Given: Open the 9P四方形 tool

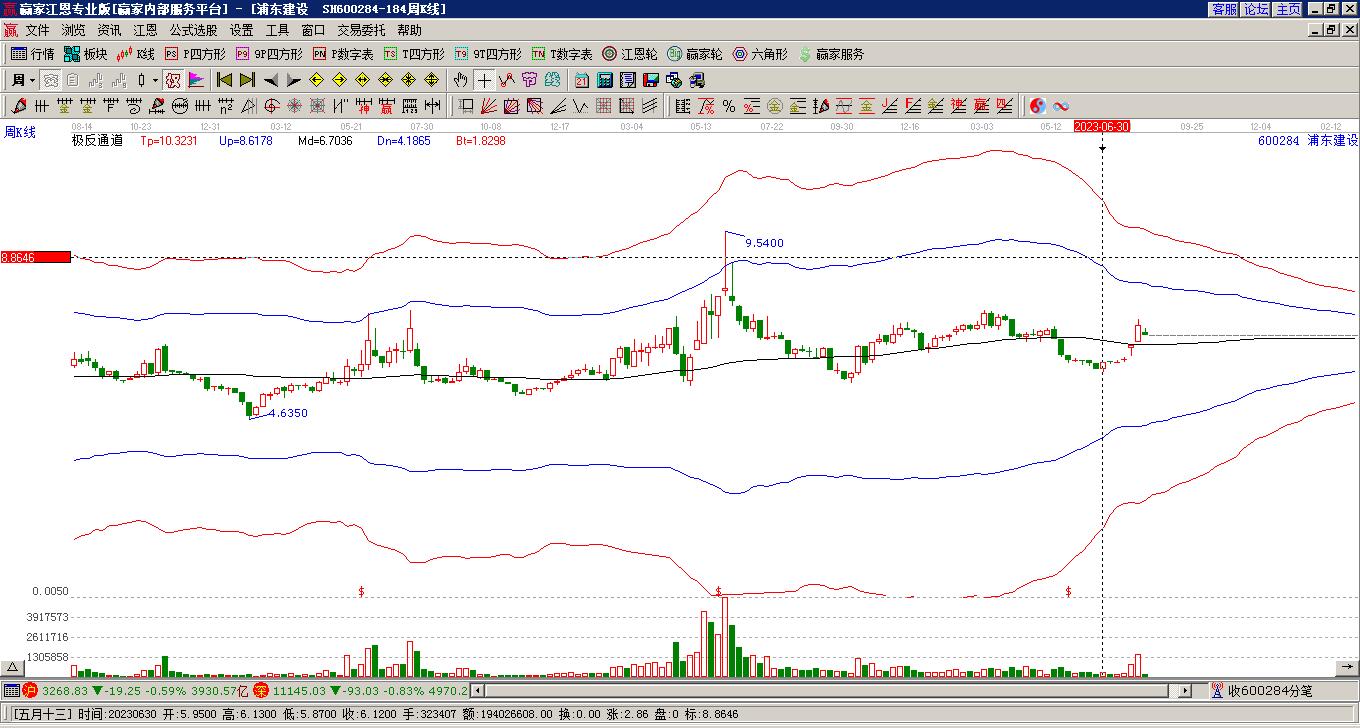Looking at the screenshot, I should coord(269,54).
